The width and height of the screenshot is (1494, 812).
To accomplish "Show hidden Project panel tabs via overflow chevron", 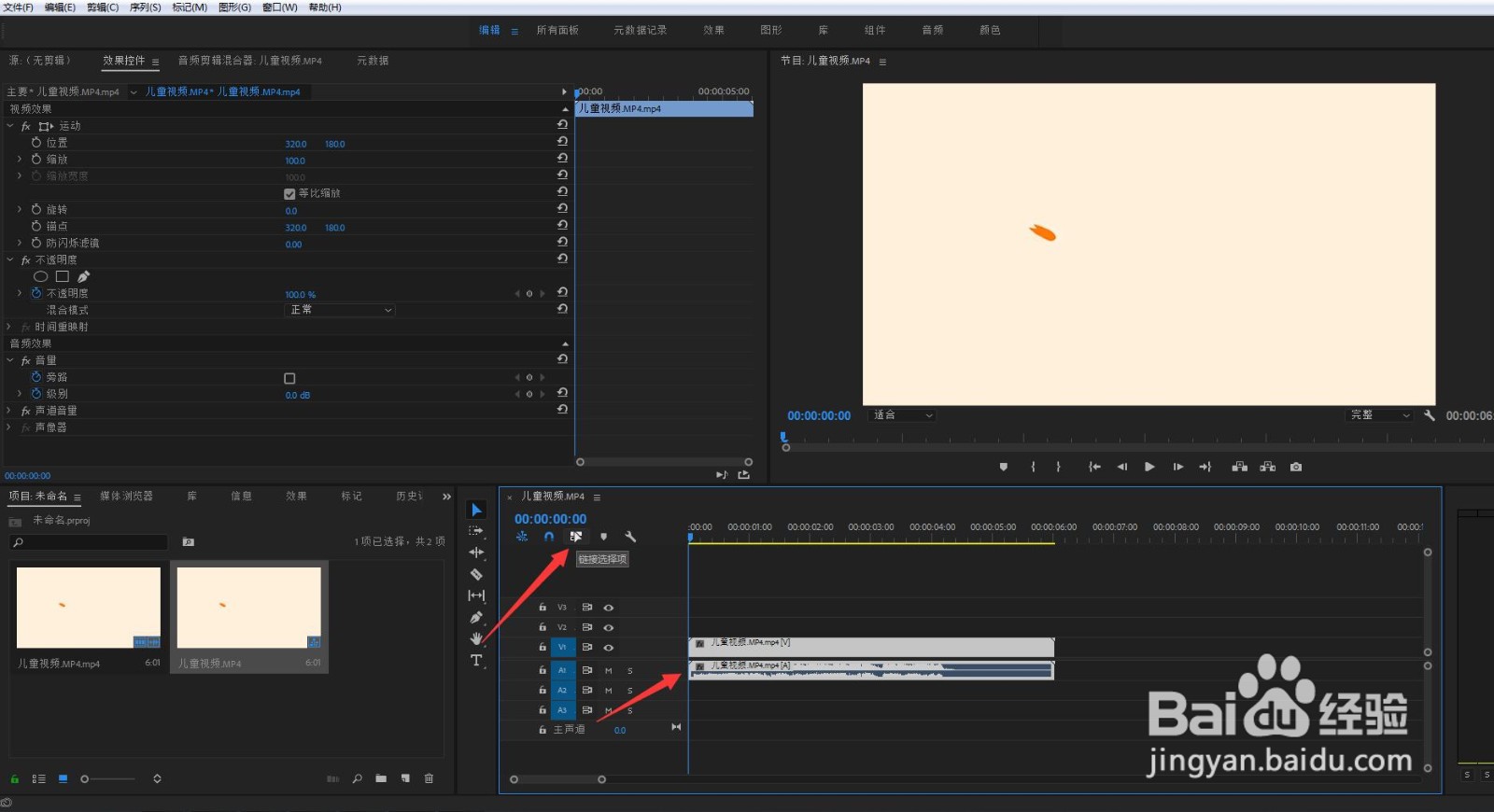I will pos(446,497).
